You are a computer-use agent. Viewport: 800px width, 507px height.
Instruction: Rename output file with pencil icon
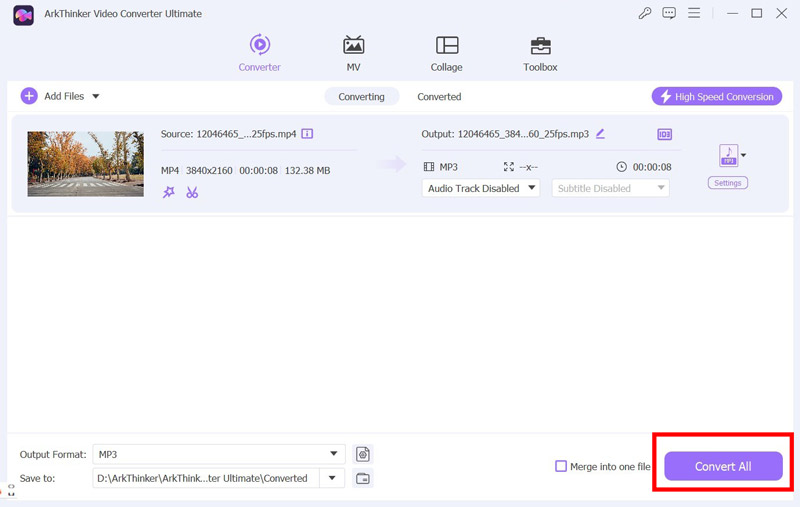tap(601, 134)
